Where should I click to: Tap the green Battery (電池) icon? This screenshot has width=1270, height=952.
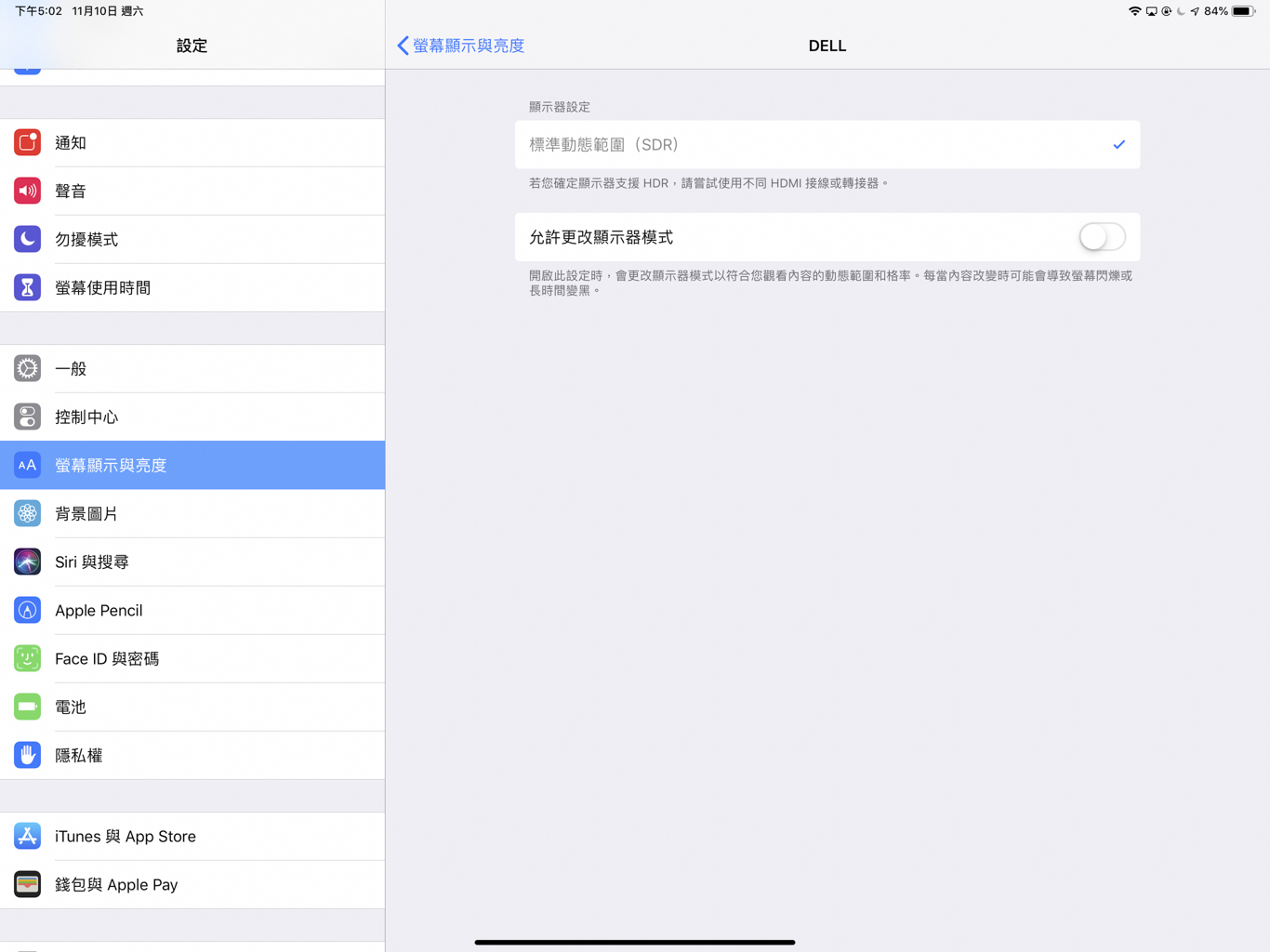coord(27,707)
